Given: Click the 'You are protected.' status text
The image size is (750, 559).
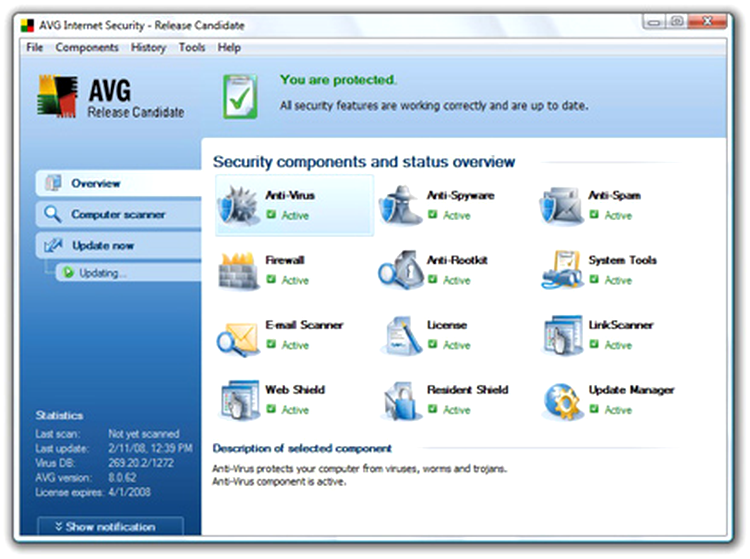Looking at the screenshot, I should tap(338, 80).
